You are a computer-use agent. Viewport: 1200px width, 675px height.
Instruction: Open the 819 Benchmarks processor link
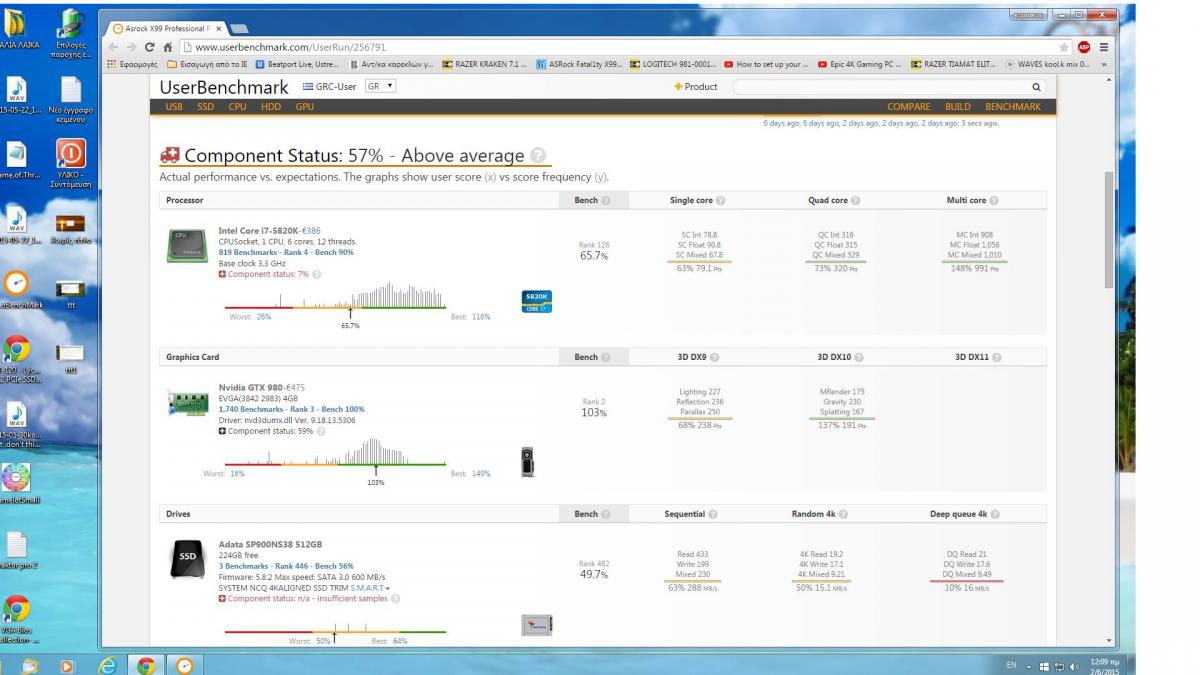click(286, 252)
